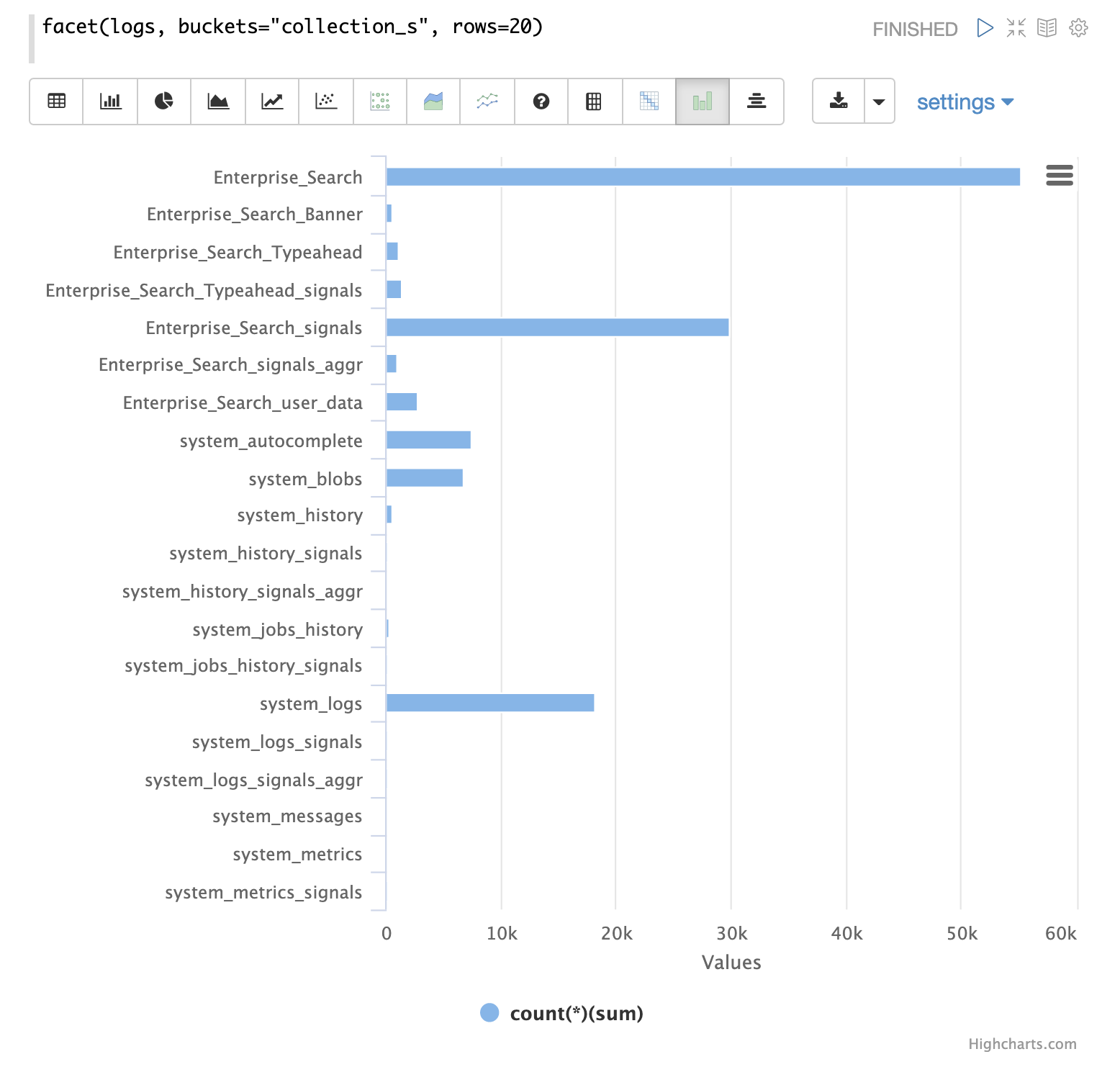Expand the settings dropdown
1120x1067 pixels.
(965, 102)
